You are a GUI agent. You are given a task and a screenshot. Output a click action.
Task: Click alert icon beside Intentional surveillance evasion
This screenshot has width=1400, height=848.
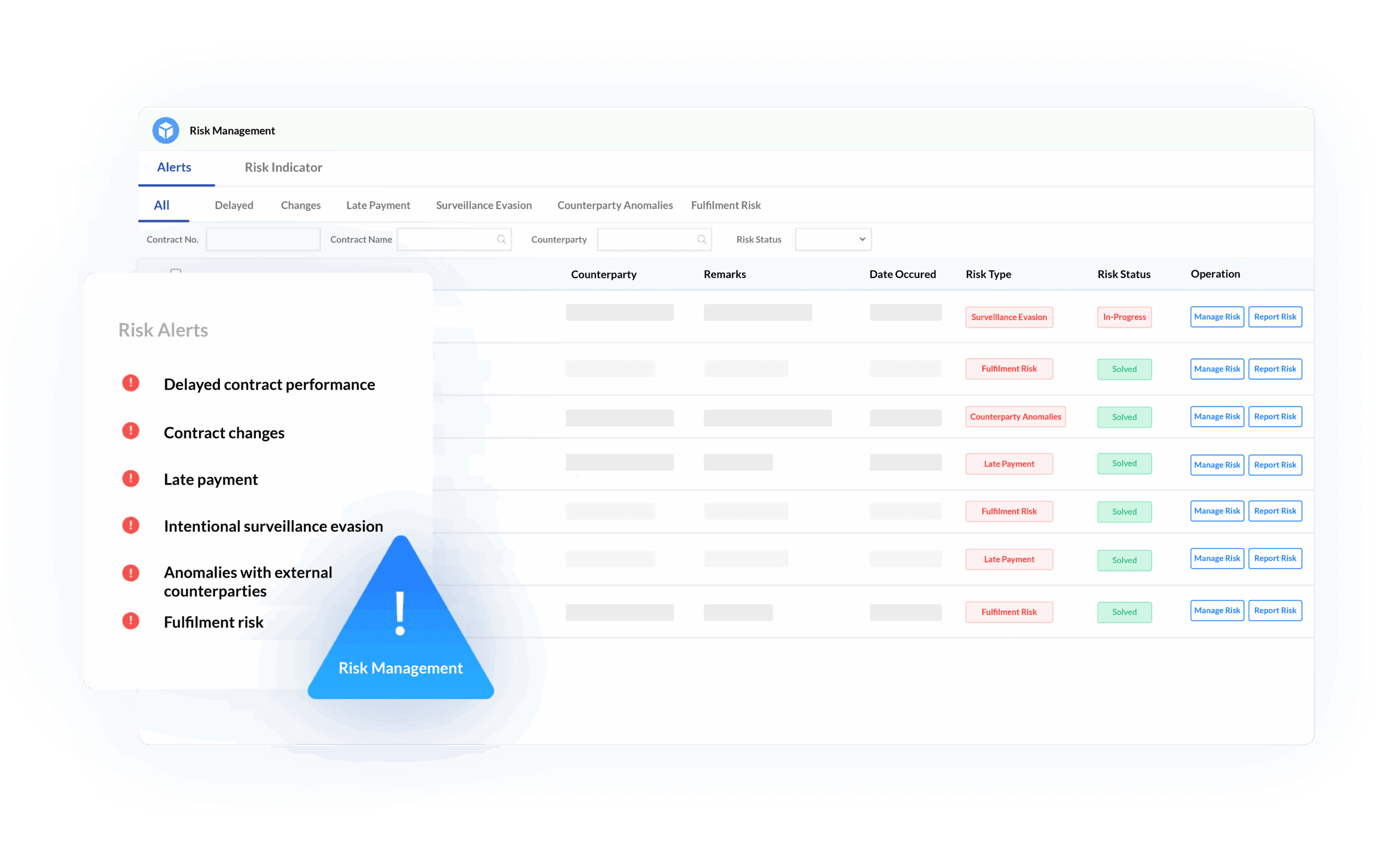click(131, 525)
